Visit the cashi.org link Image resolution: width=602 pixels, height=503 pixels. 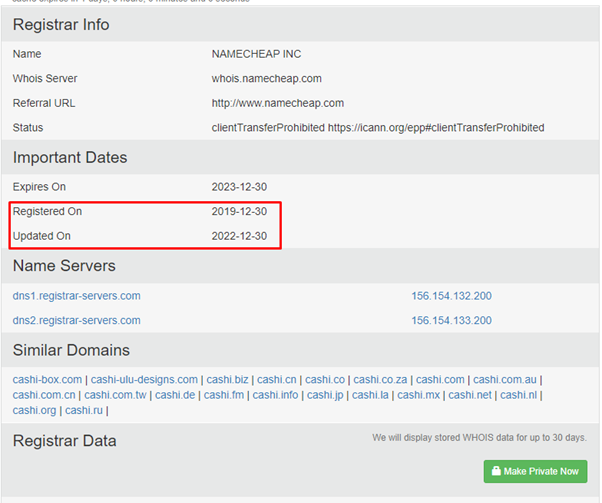point(34,410)
